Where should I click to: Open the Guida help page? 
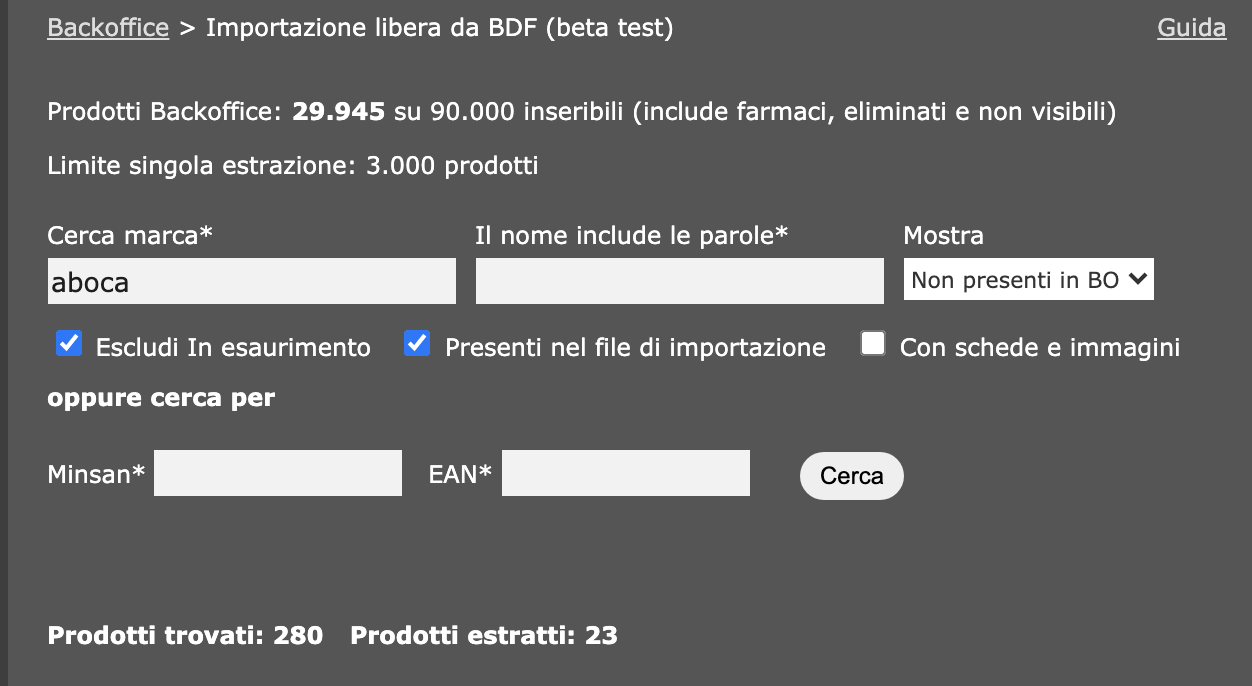click(1191, 27)
